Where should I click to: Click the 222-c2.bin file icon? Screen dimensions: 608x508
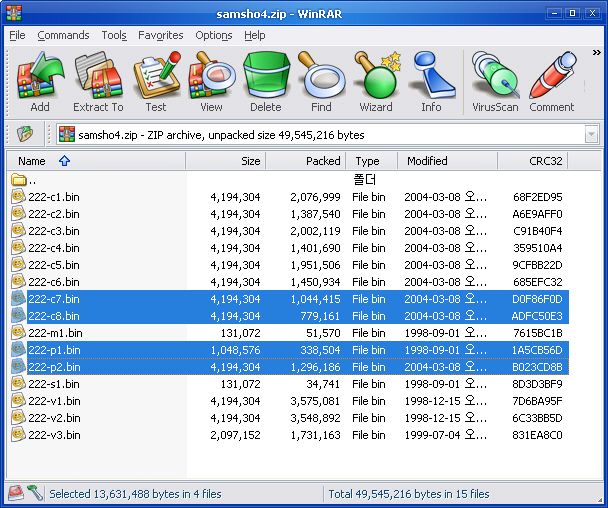click(18, 213)
